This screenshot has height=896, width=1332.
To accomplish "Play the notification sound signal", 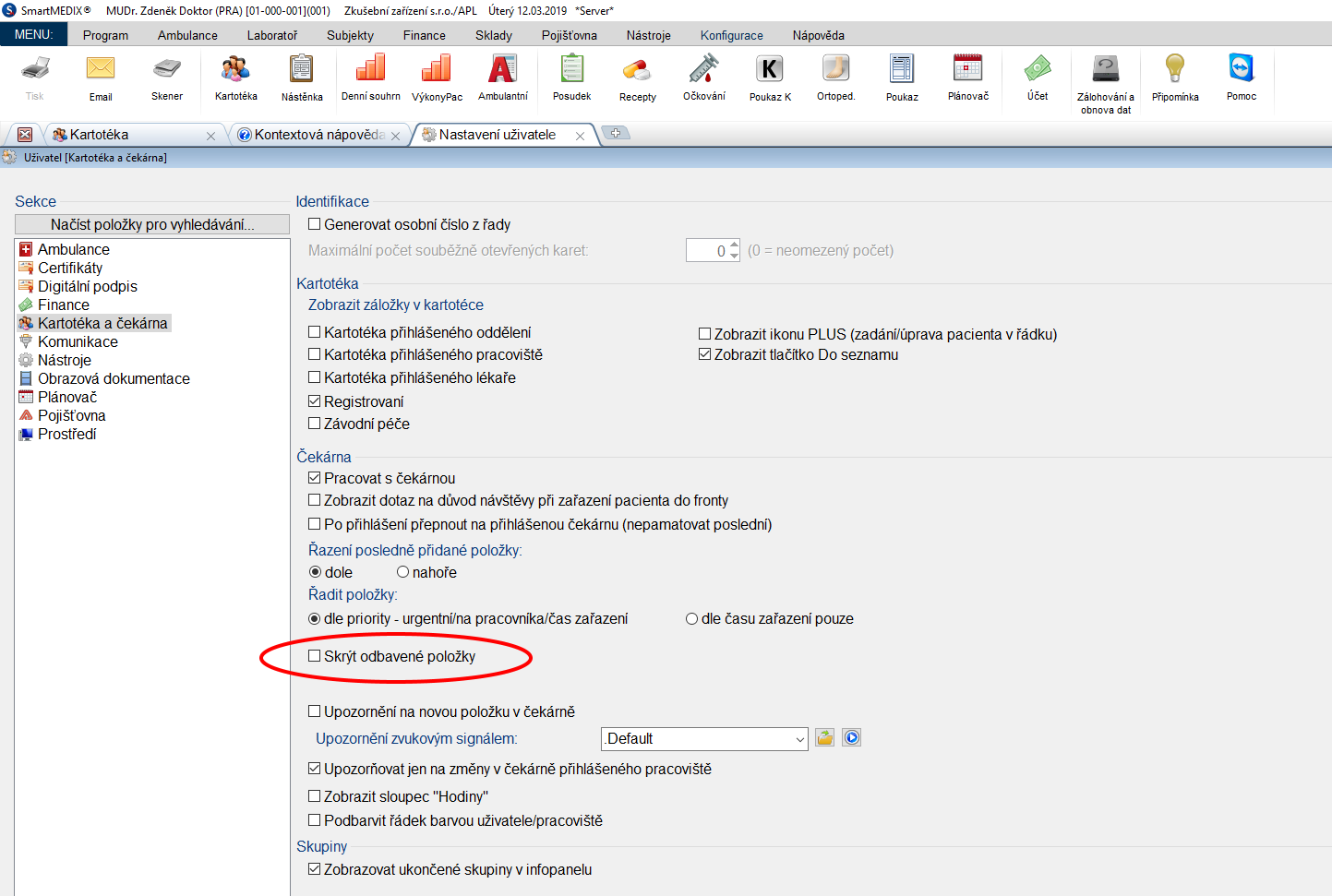I will coord(851,737).
